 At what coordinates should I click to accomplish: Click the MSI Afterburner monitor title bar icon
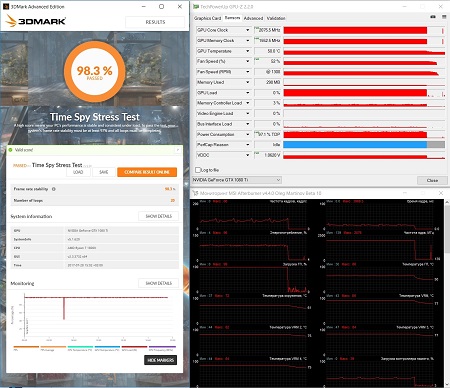(x=195, y=193)
